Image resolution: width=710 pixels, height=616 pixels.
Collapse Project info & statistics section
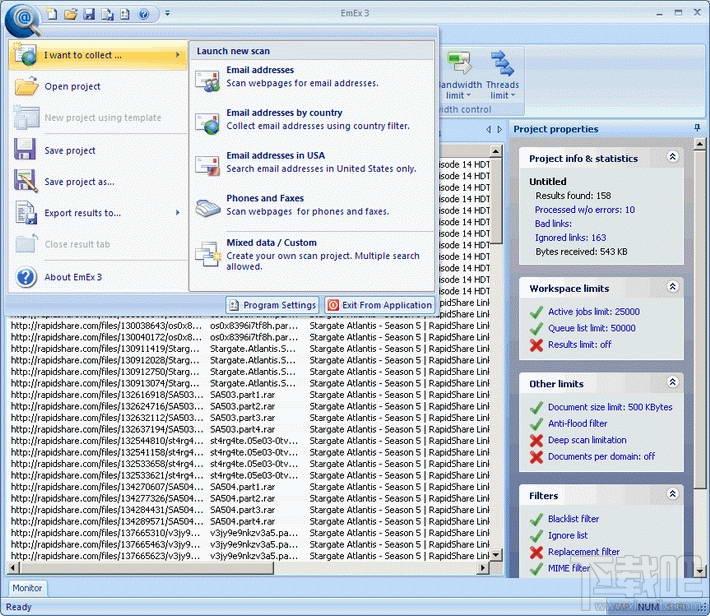(672, 157)
